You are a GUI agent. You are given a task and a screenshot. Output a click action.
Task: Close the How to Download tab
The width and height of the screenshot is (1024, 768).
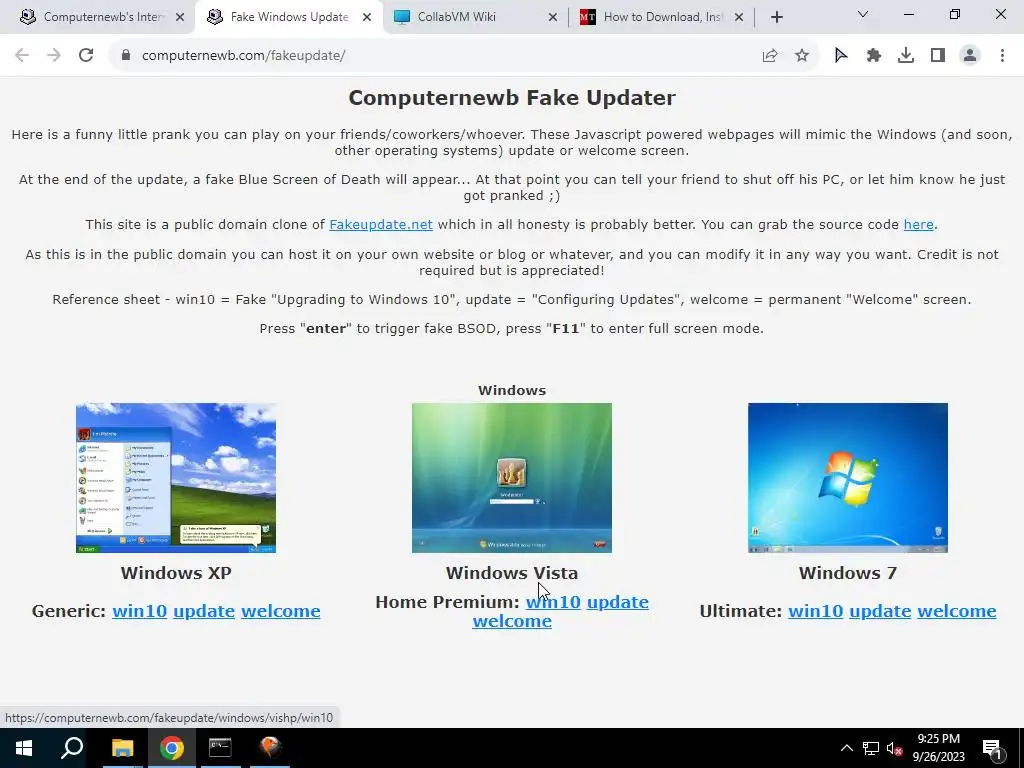[739, 17]
